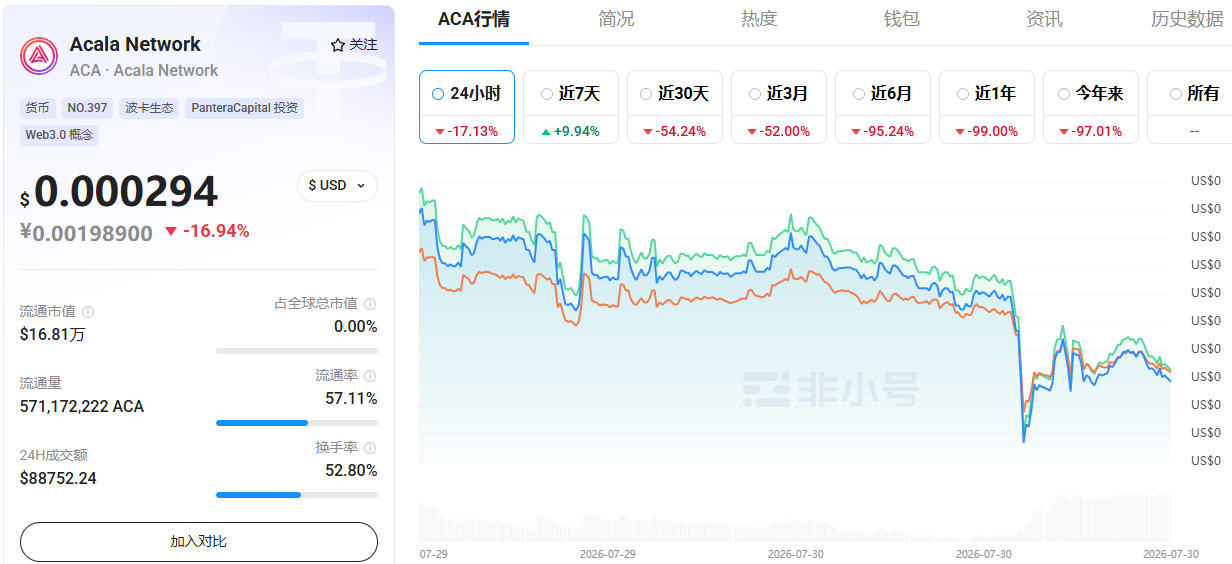
Task: Click the price $0.000294
Action: point(119,192)
